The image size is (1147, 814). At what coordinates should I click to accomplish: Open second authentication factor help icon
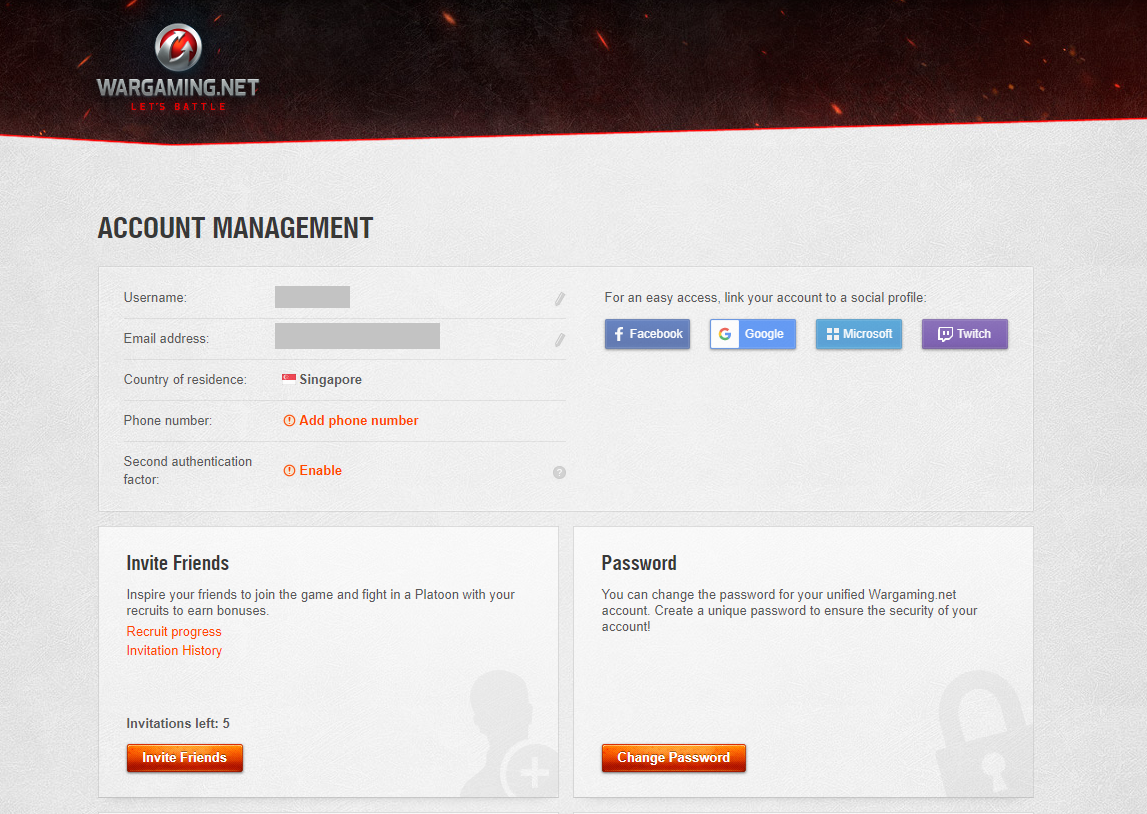(560, 472)
